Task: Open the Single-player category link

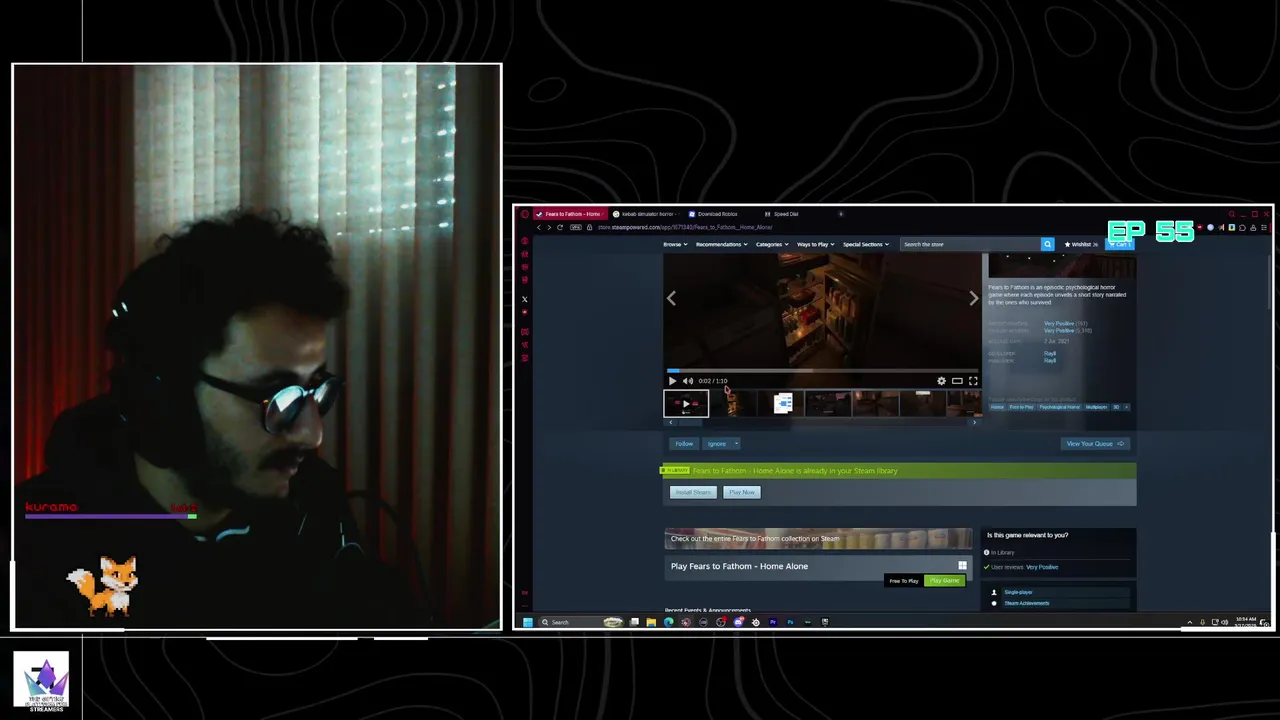Action: (x=1018, y=592)
